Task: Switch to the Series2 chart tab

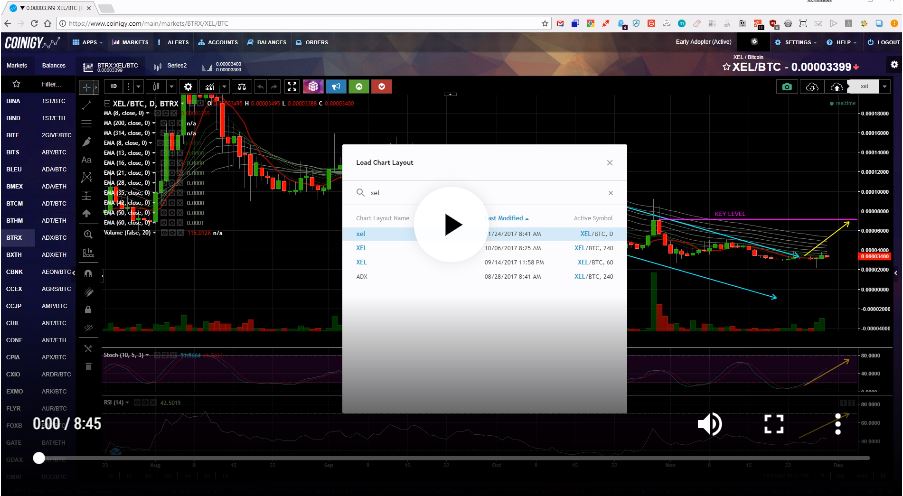Action: tap(171, 66)
